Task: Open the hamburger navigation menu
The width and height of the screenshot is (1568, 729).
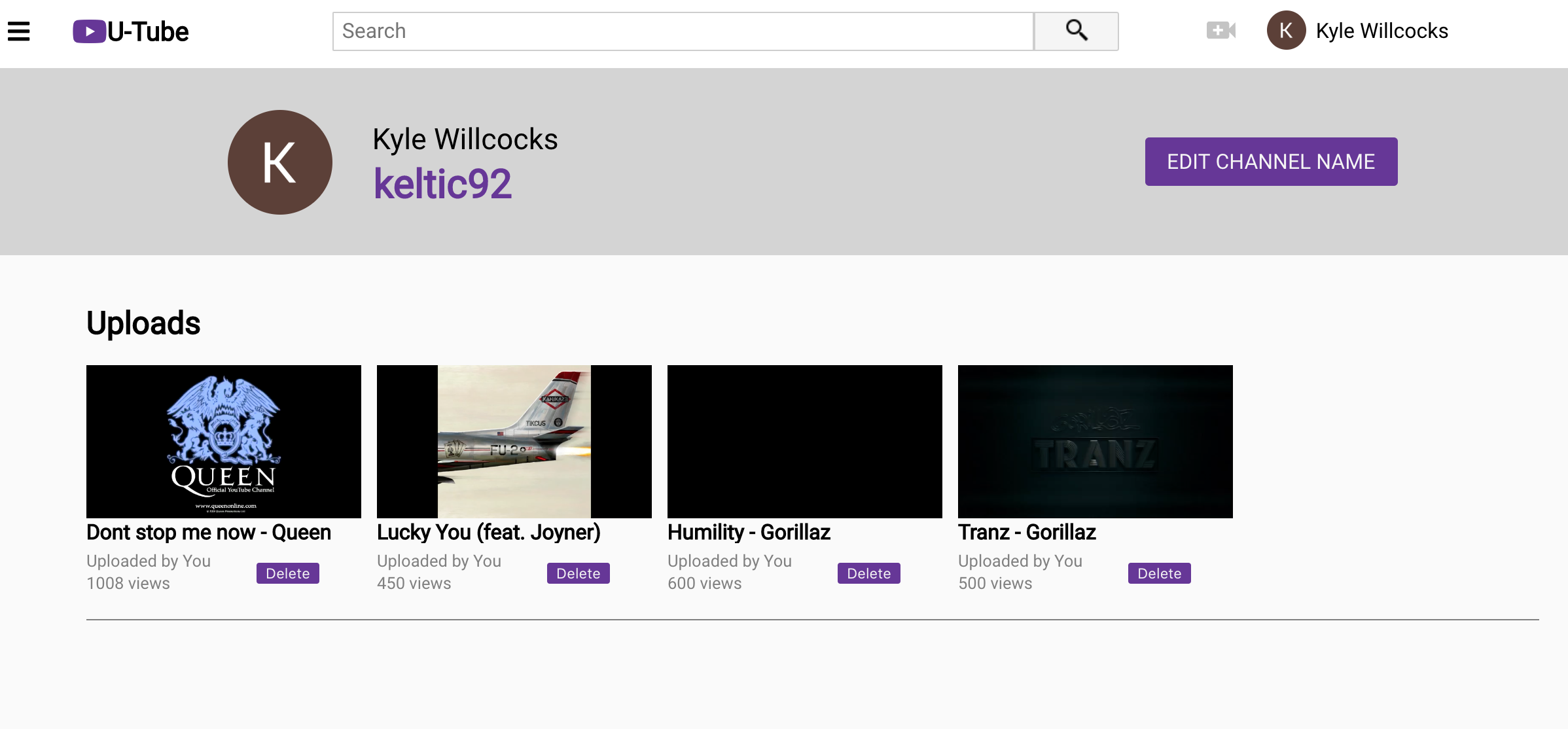Action: [19, 31]
